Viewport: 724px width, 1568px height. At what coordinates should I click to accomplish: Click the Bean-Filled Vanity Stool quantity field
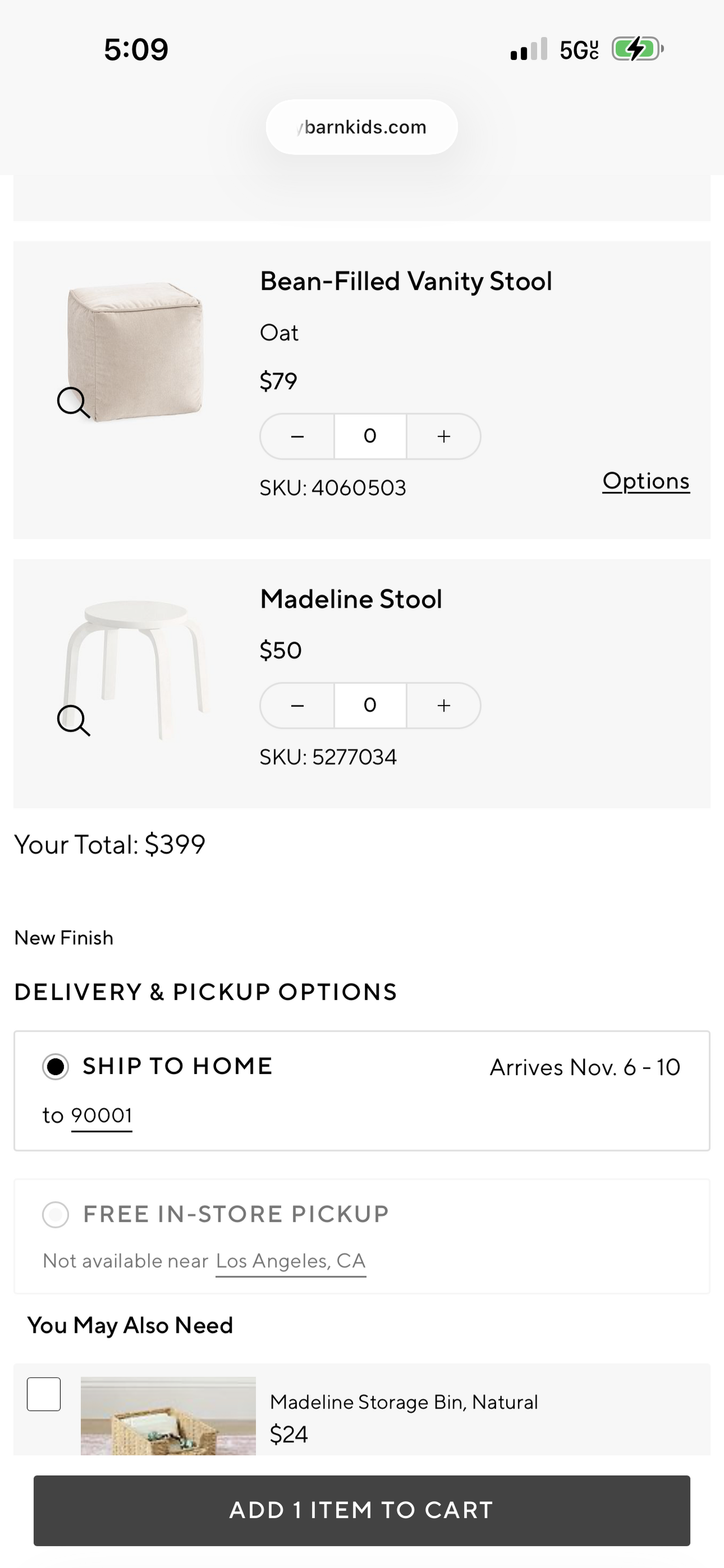[370, 436]
